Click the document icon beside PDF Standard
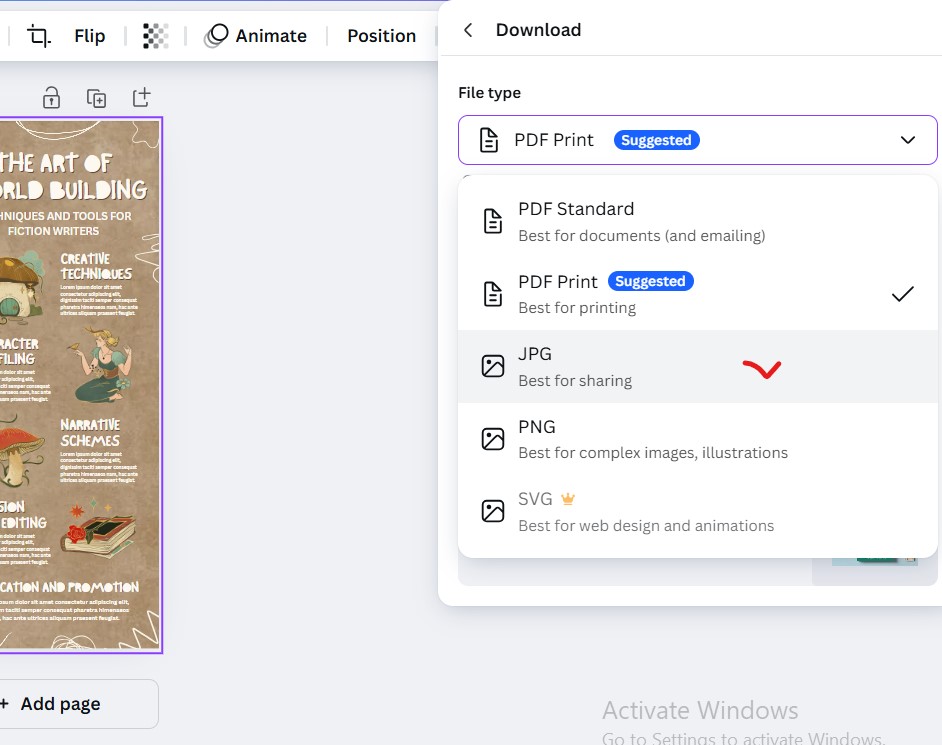 [493, 221]
